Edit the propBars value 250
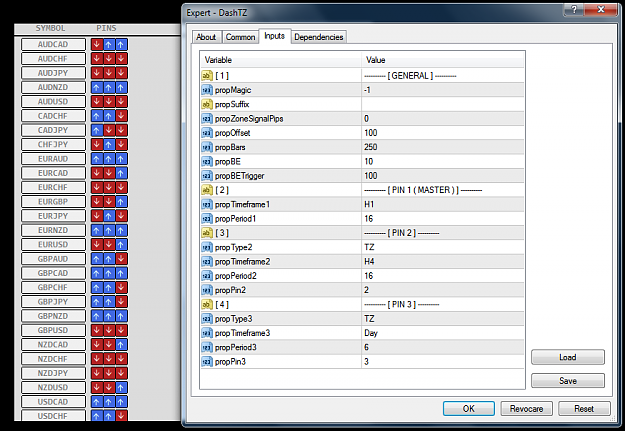The height and width of the screenshot is (431, 625). coord(443,148)
